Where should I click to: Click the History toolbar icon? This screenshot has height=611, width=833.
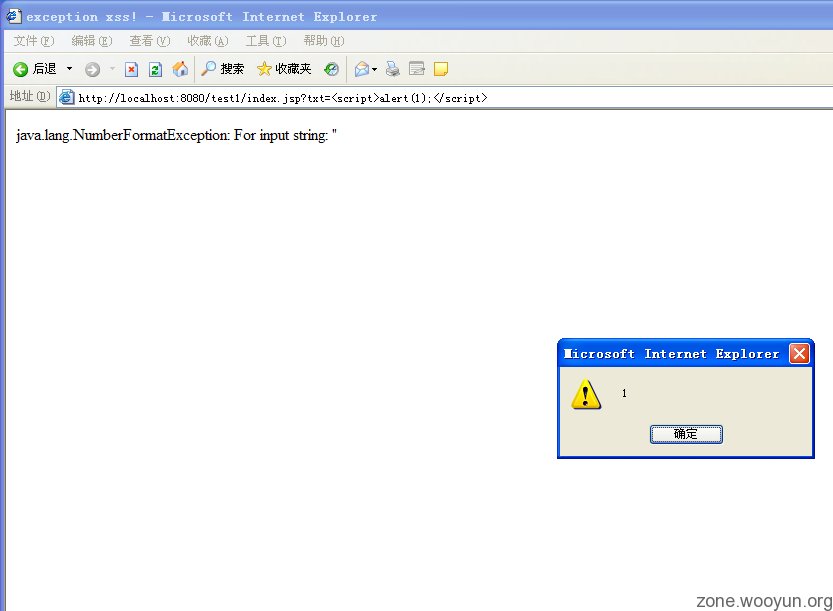331,69
